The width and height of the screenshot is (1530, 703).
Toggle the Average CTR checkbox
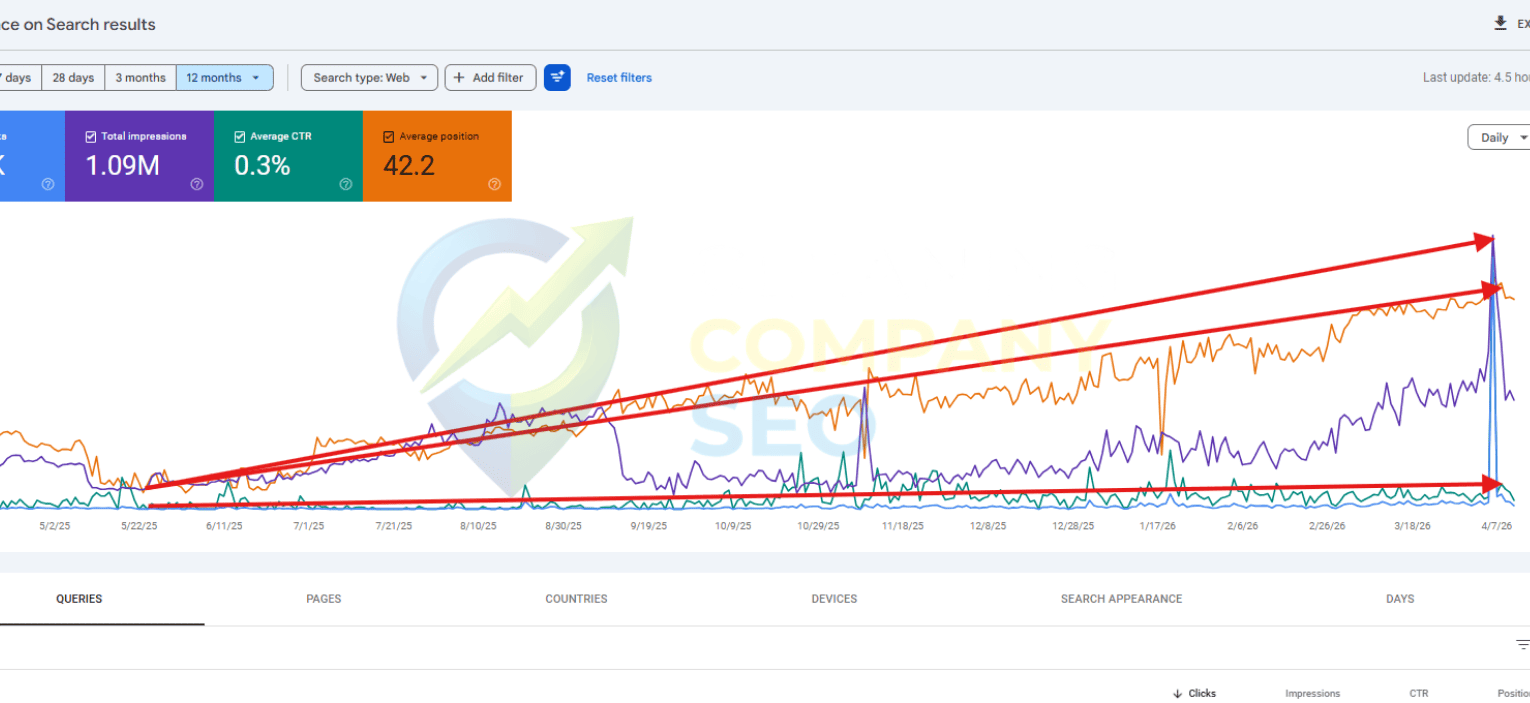(x=240, y=137)
